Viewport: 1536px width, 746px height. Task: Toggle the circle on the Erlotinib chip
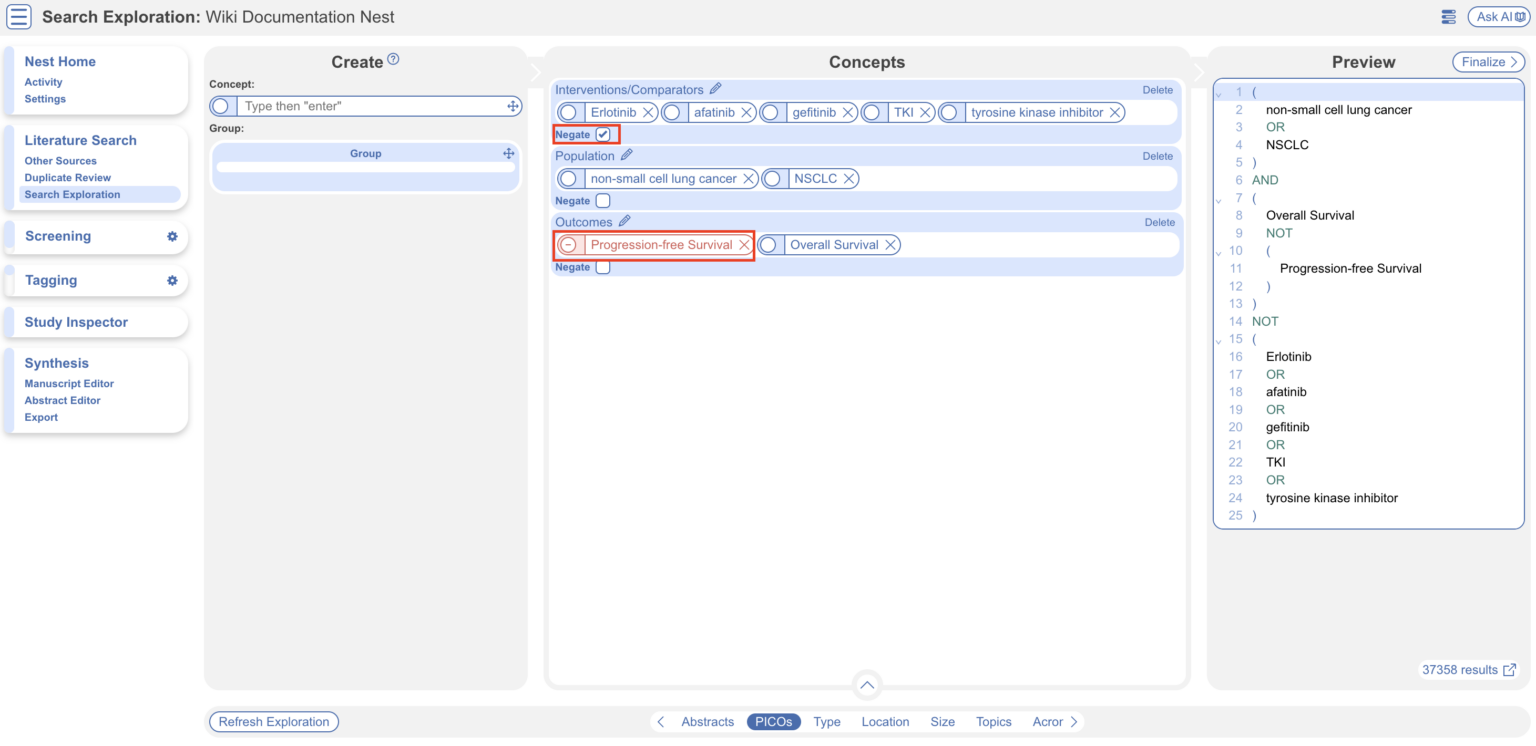tap(568, 112)
